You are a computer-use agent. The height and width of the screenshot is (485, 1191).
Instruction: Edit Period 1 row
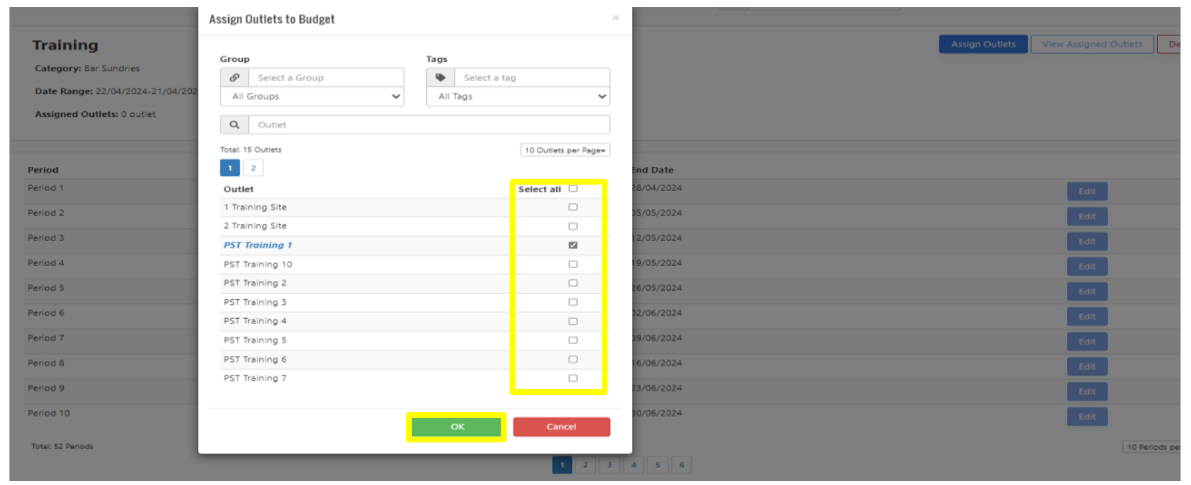tap(1087, 191)
